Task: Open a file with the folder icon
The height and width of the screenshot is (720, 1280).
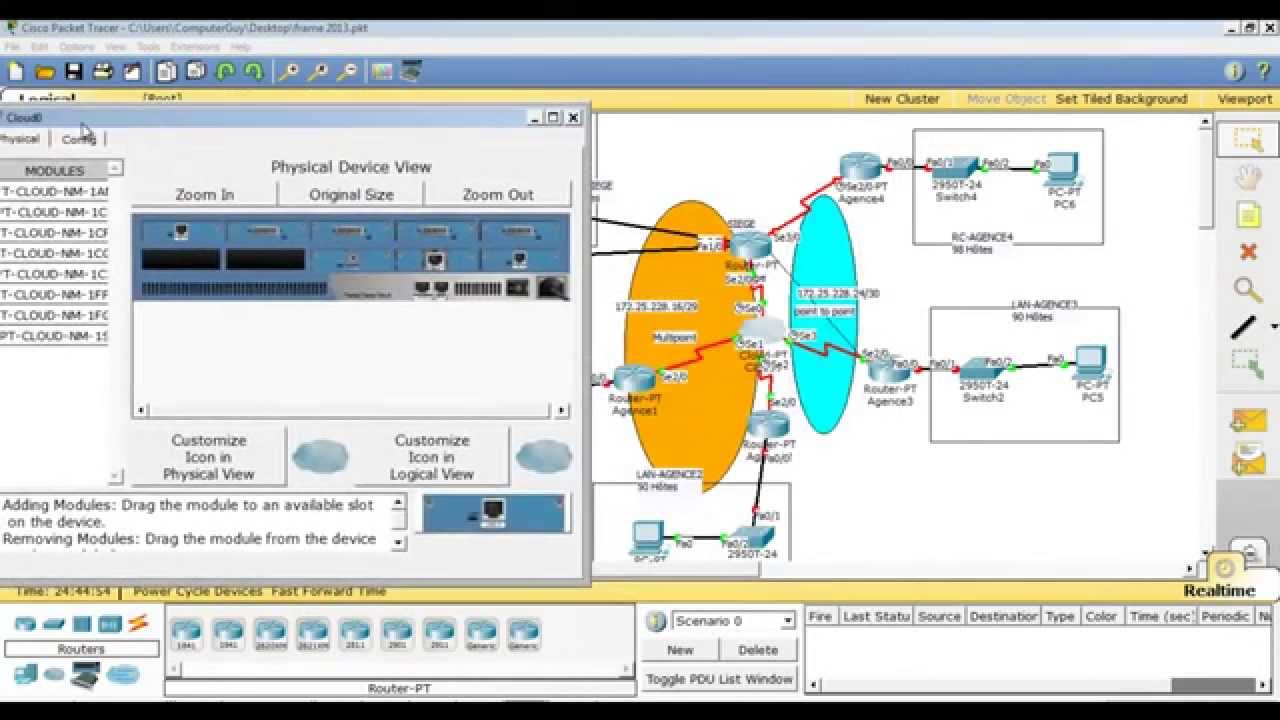Action: coord(45,71)
